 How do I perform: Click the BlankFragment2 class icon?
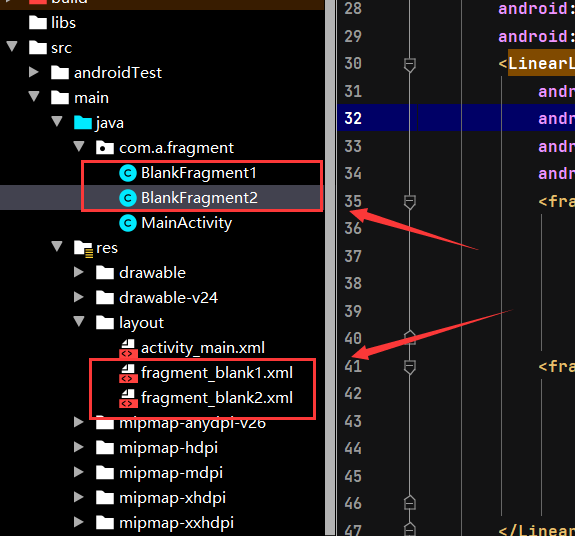tap(128, 198)
